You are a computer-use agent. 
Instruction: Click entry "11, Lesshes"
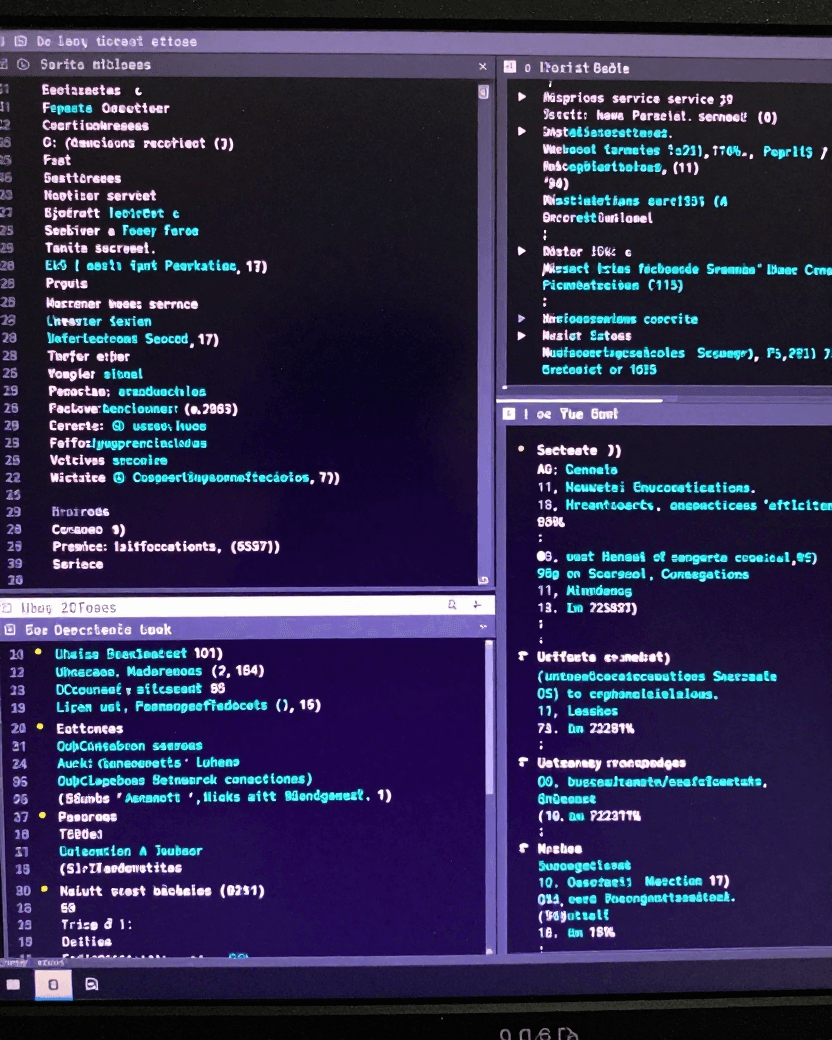pos(578,711)
